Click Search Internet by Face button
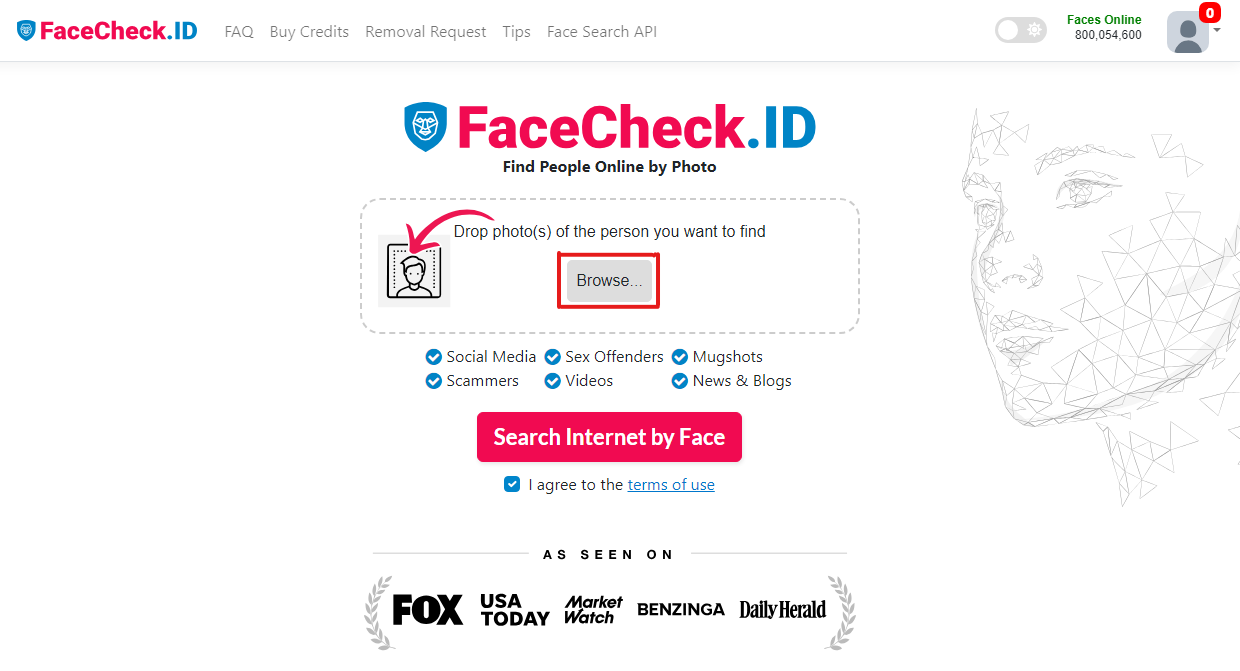Viewport: 1240px width, 671px height. (x=609, y=437)
